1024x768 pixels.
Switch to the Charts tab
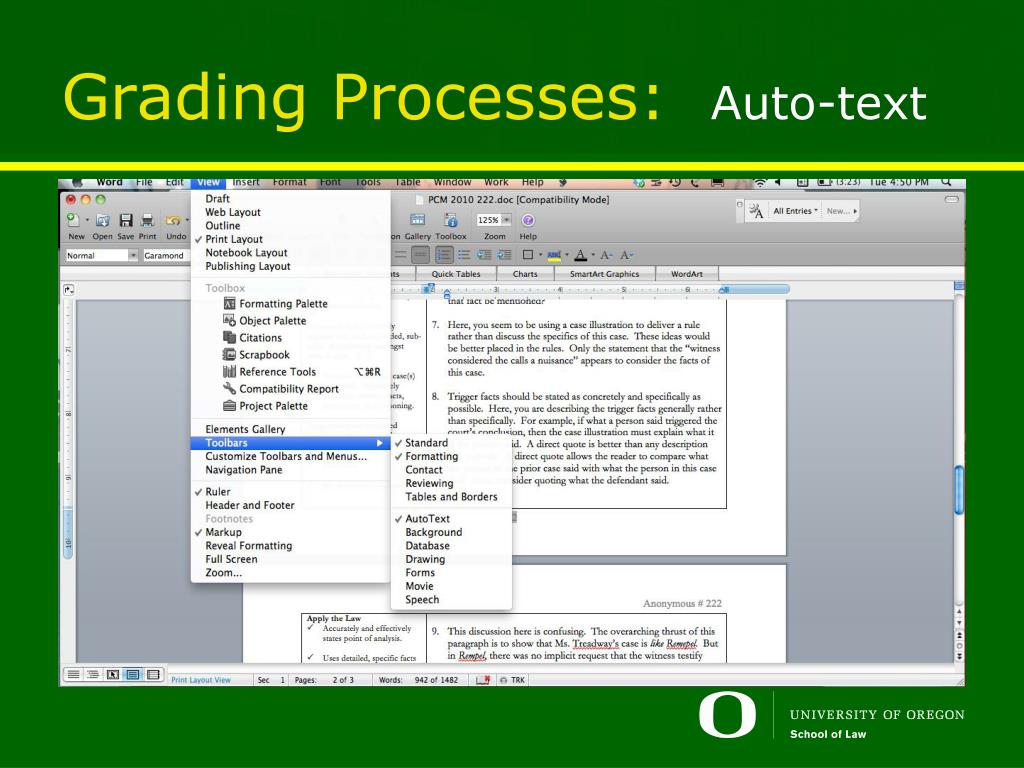click(x=525, y=274)
